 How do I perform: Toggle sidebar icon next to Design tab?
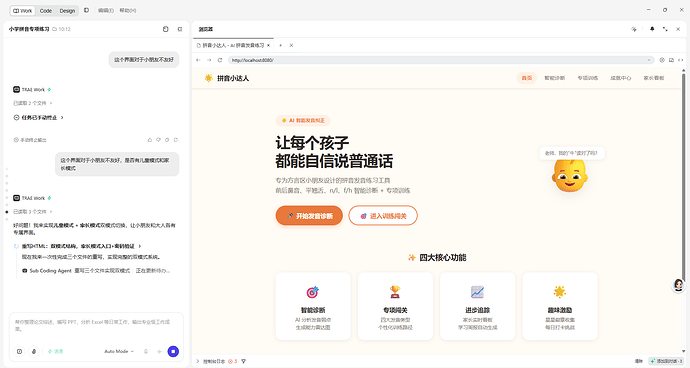(x=86, y=10)
